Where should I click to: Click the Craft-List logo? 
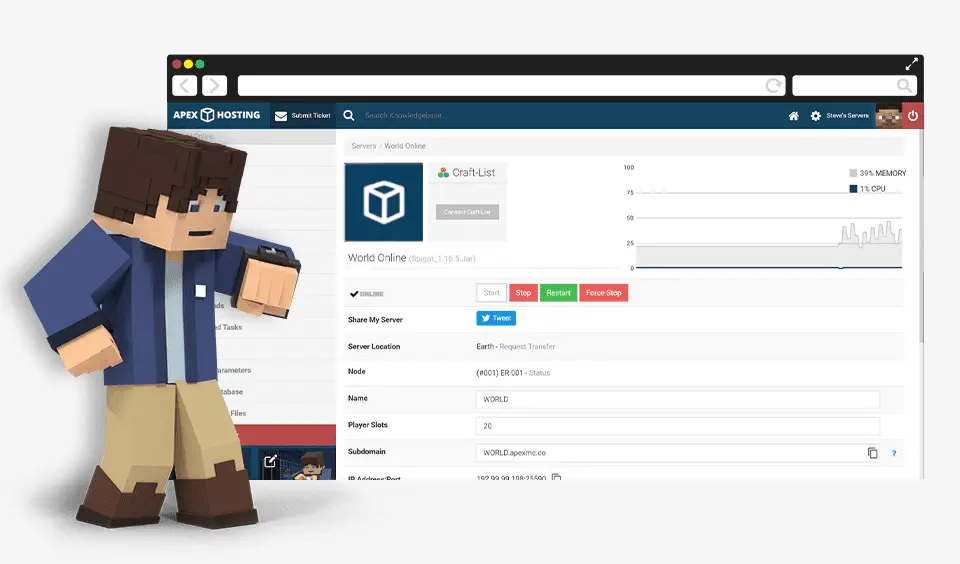tap(467, 173)
